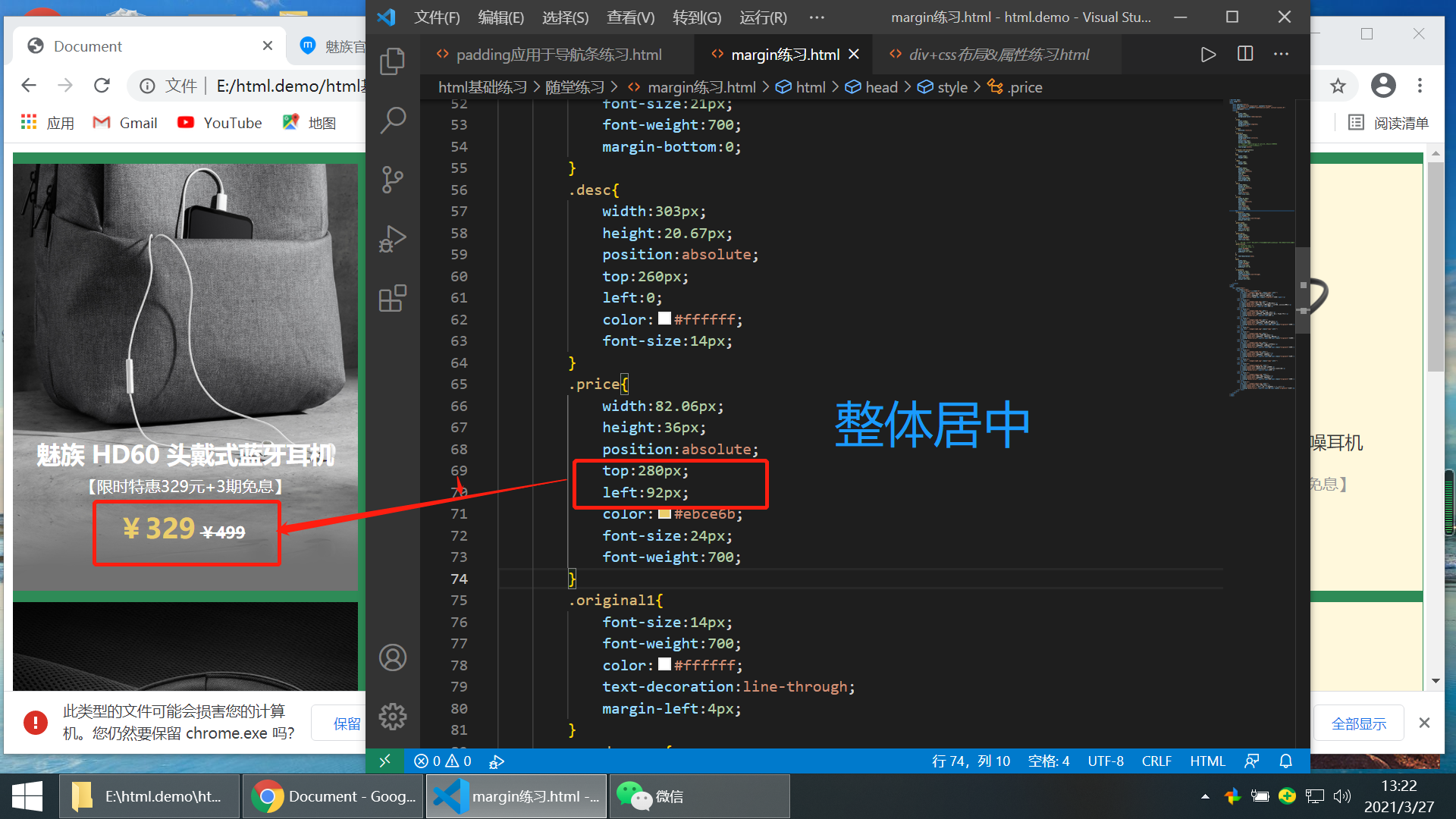The width and height of the screenshot is (1456, 819).
Task: Open the title bar overflow menu ellipsis
Action: pyautogui.click(x=817, y=17)
